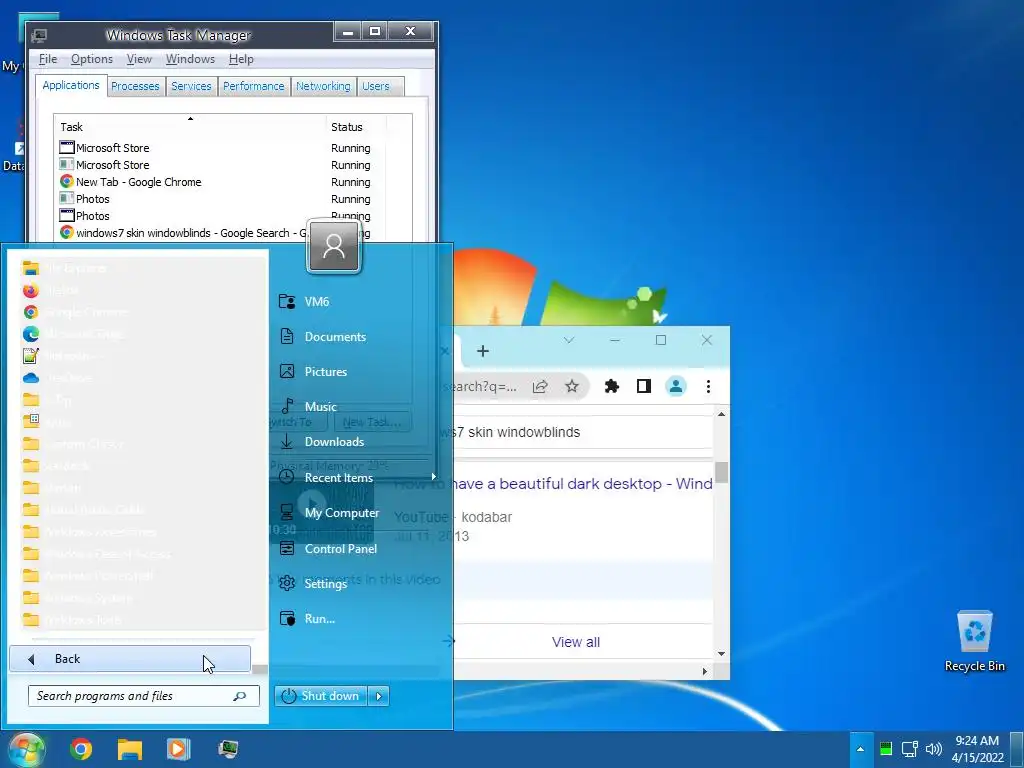Expand the Windows Ease of Access folder
Image resolution: width=1024 pixels, height=768 pixels.
tap(97, 554)
